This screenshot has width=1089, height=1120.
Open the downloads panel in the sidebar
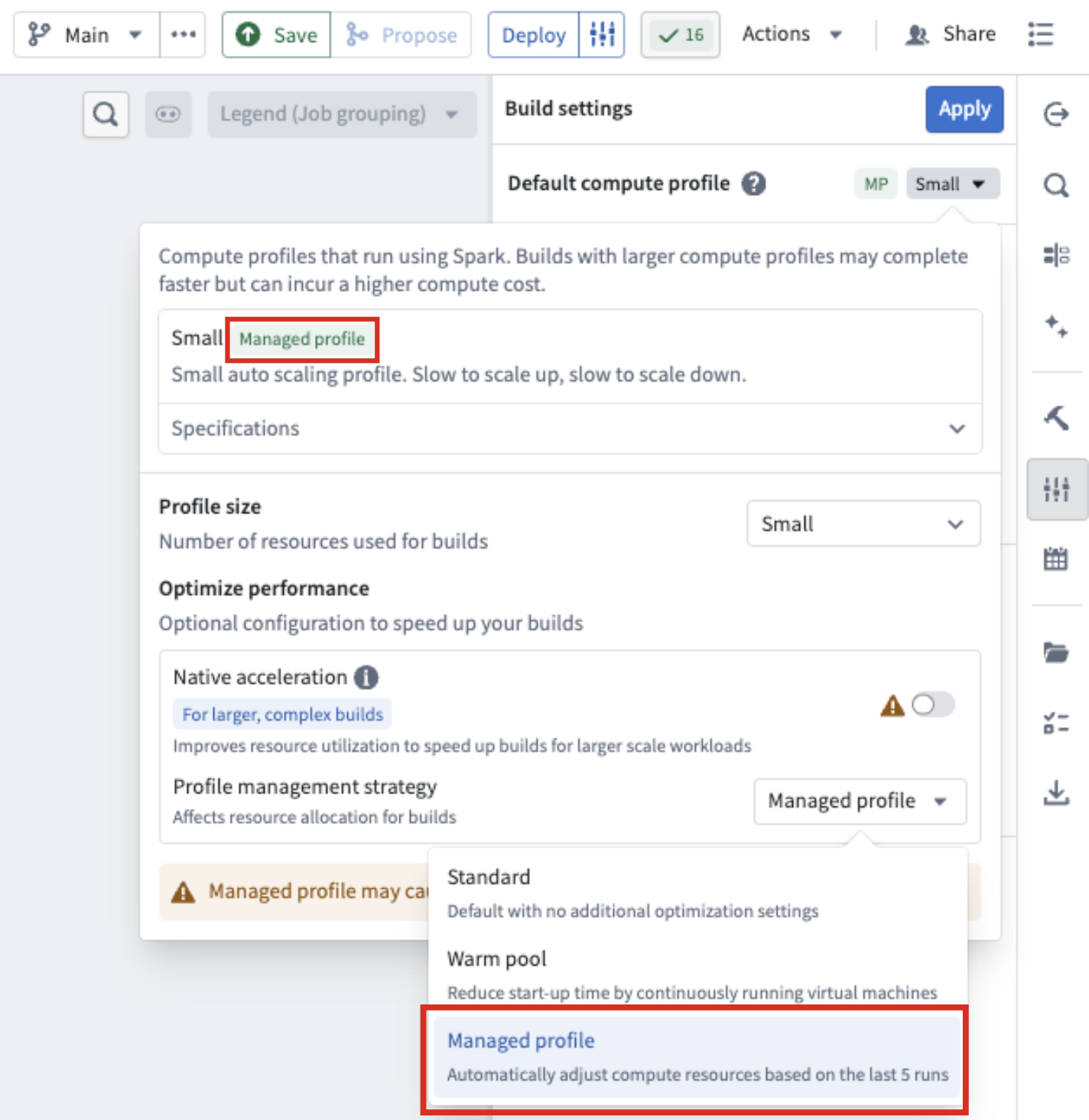[x=1057, y=793]
